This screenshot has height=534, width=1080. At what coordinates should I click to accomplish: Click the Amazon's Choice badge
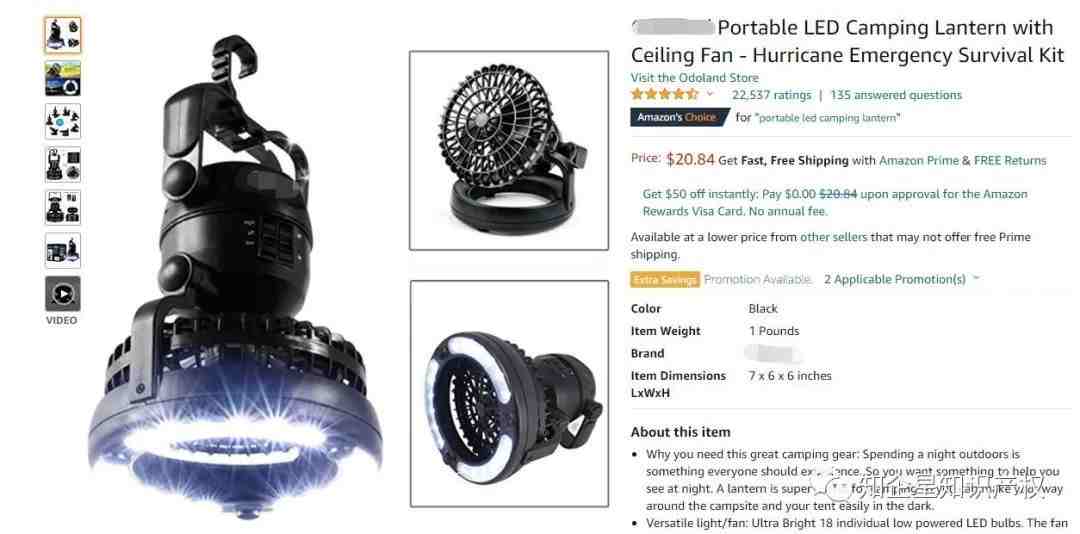(679, 117)
